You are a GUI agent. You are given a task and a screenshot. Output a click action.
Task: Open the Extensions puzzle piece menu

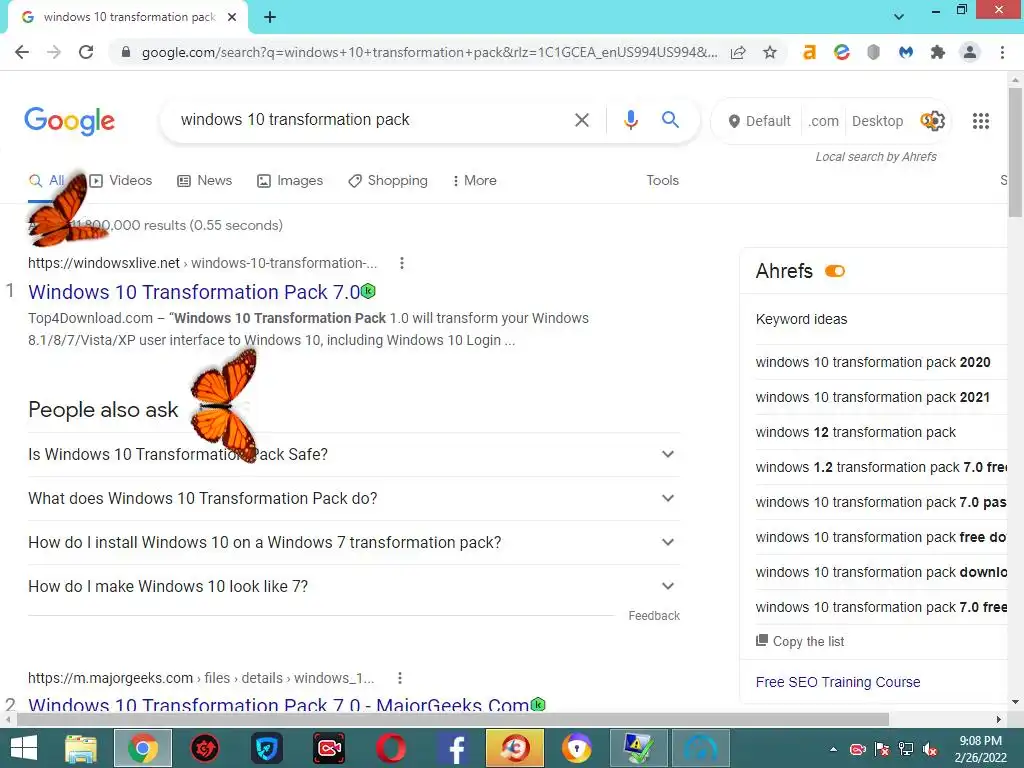click(x=938, y=52)
